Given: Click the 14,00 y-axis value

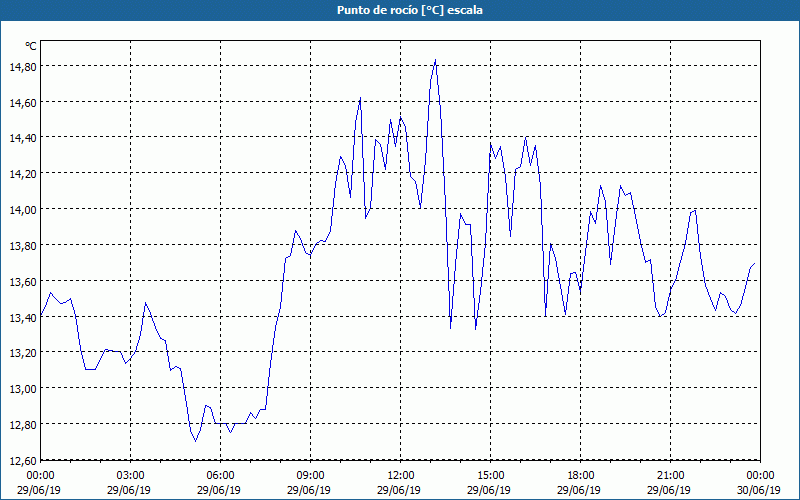Looking at the screenshot, I should [23, 209].
